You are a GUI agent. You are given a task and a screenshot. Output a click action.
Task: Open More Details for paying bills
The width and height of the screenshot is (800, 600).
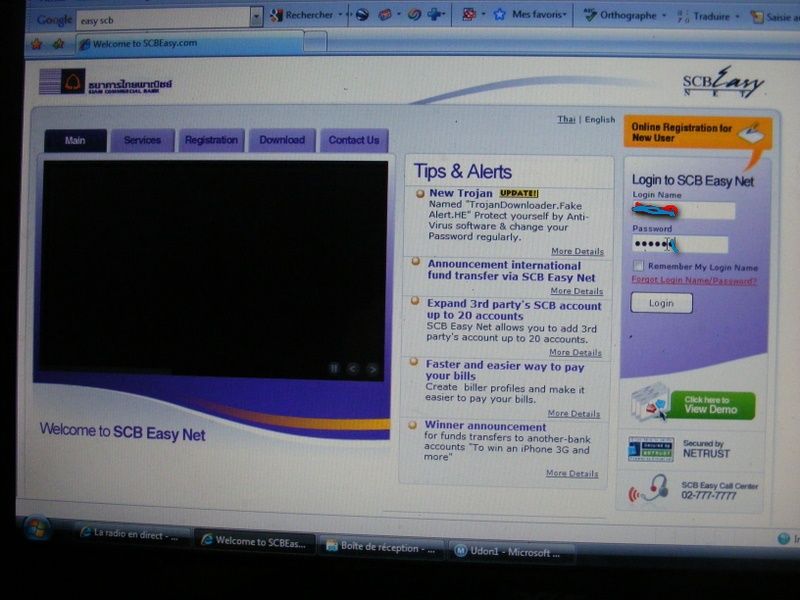(x=573, y=413)
